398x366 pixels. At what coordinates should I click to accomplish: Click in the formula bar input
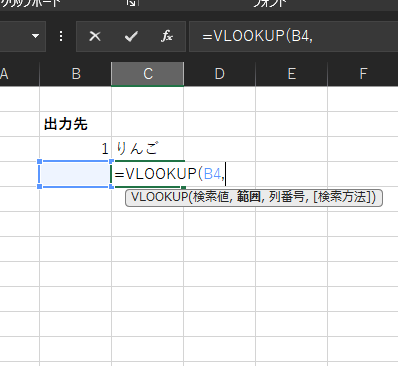pyautogui.click(x=293, y=36)
